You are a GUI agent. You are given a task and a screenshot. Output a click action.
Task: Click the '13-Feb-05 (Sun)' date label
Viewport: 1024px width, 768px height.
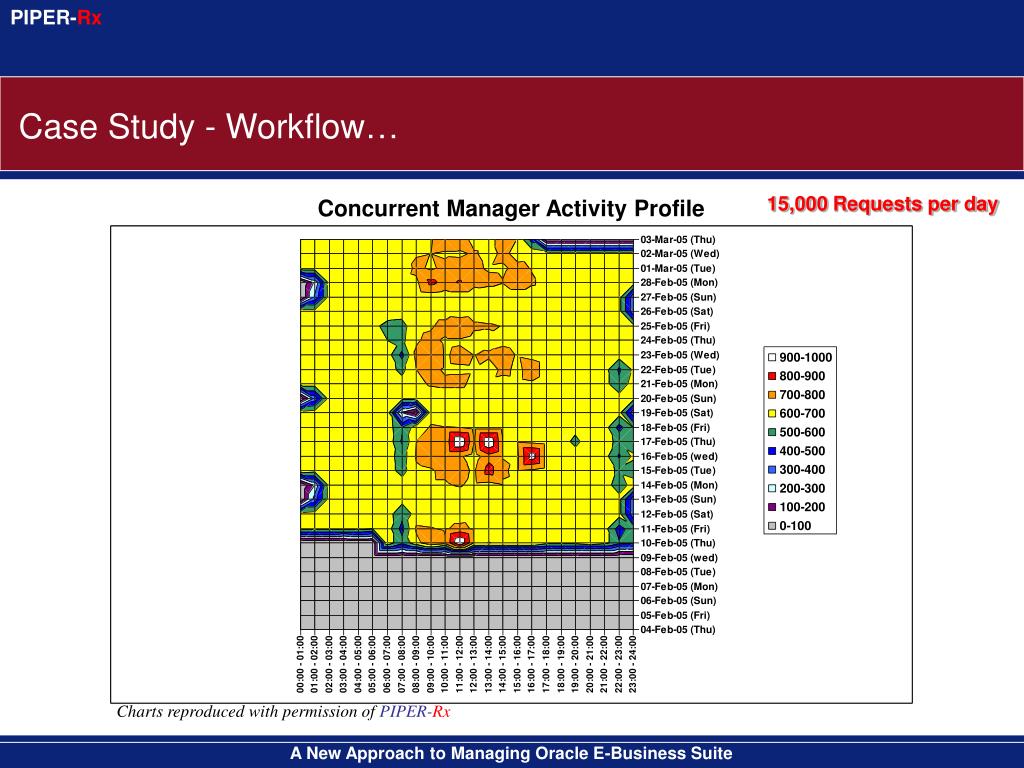[679, 500]
